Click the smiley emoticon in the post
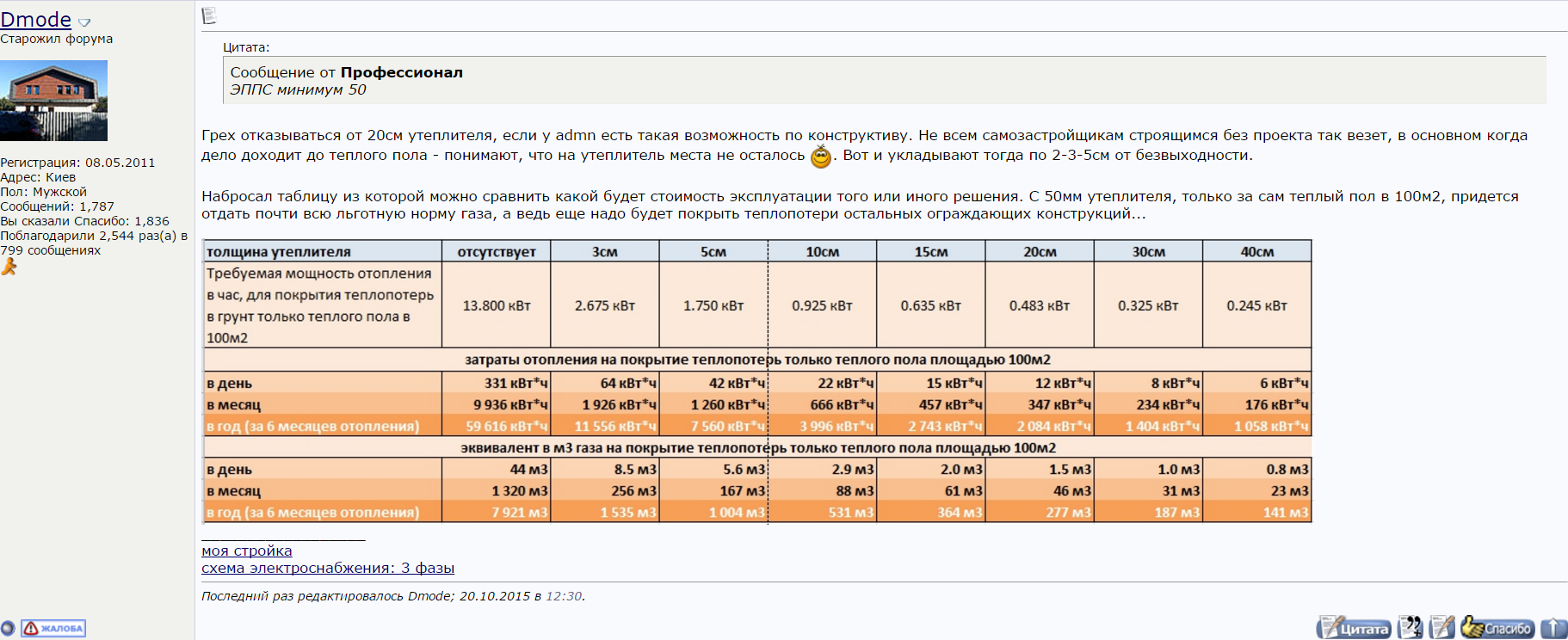This screenshot has width=1568, height=640. 821,157
